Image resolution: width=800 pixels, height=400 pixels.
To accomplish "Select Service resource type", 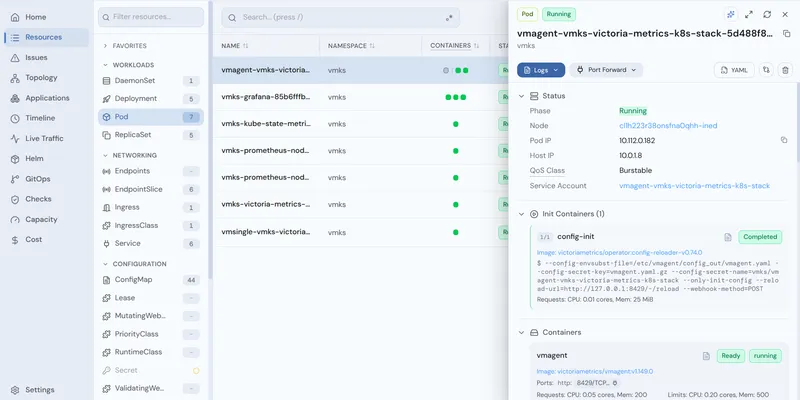I will (x=151, y=243).
